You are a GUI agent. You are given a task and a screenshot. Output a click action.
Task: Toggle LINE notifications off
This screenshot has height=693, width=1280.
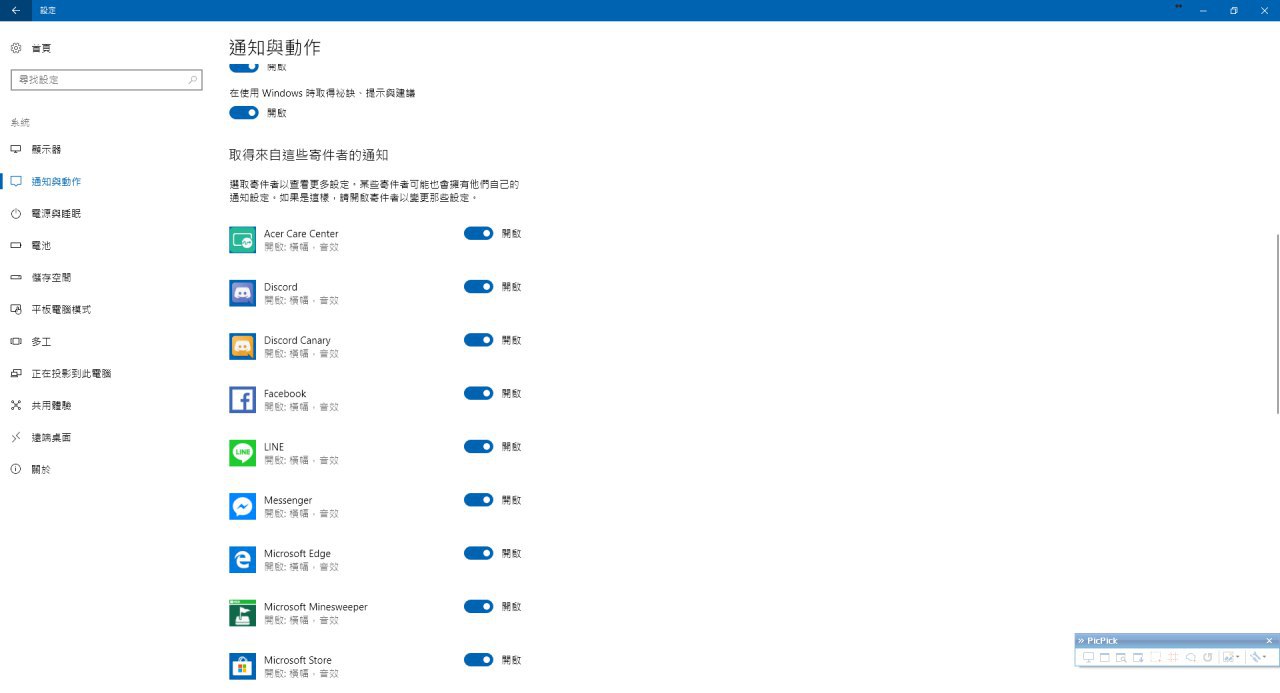[479, 446]
